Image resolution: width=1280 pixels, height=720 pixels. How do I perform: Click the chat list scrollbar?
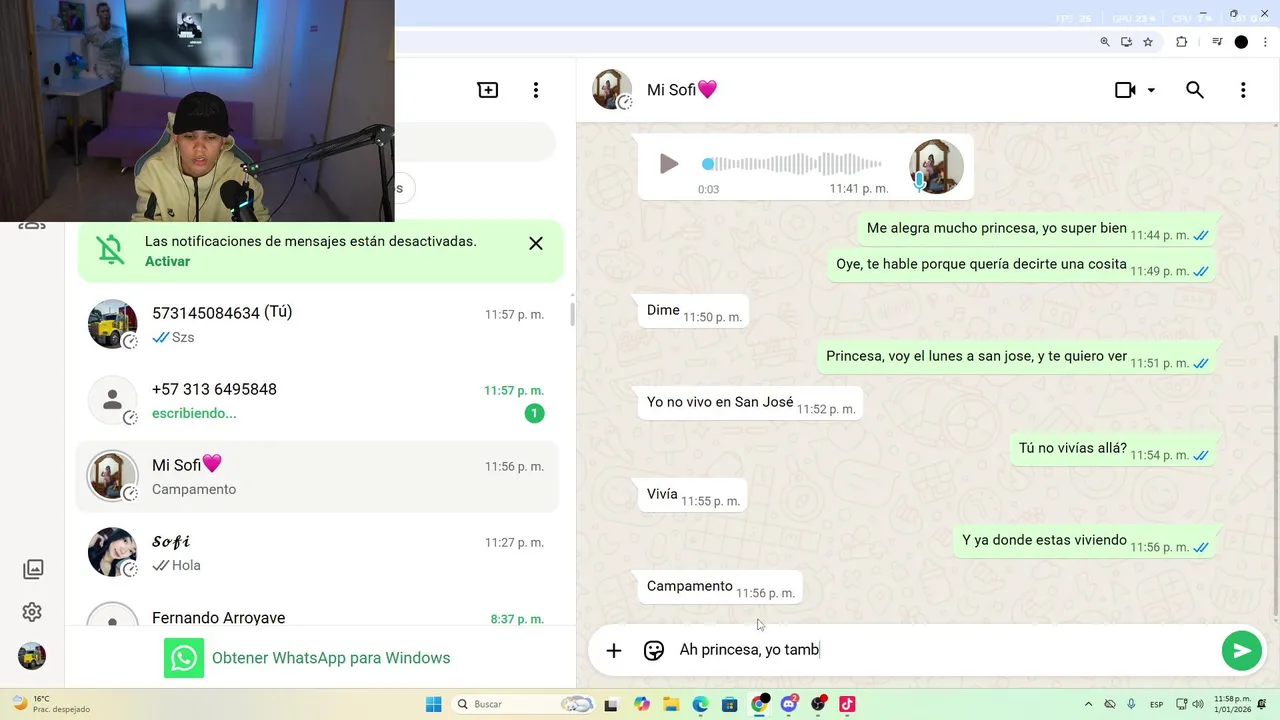tap(573, 312)
